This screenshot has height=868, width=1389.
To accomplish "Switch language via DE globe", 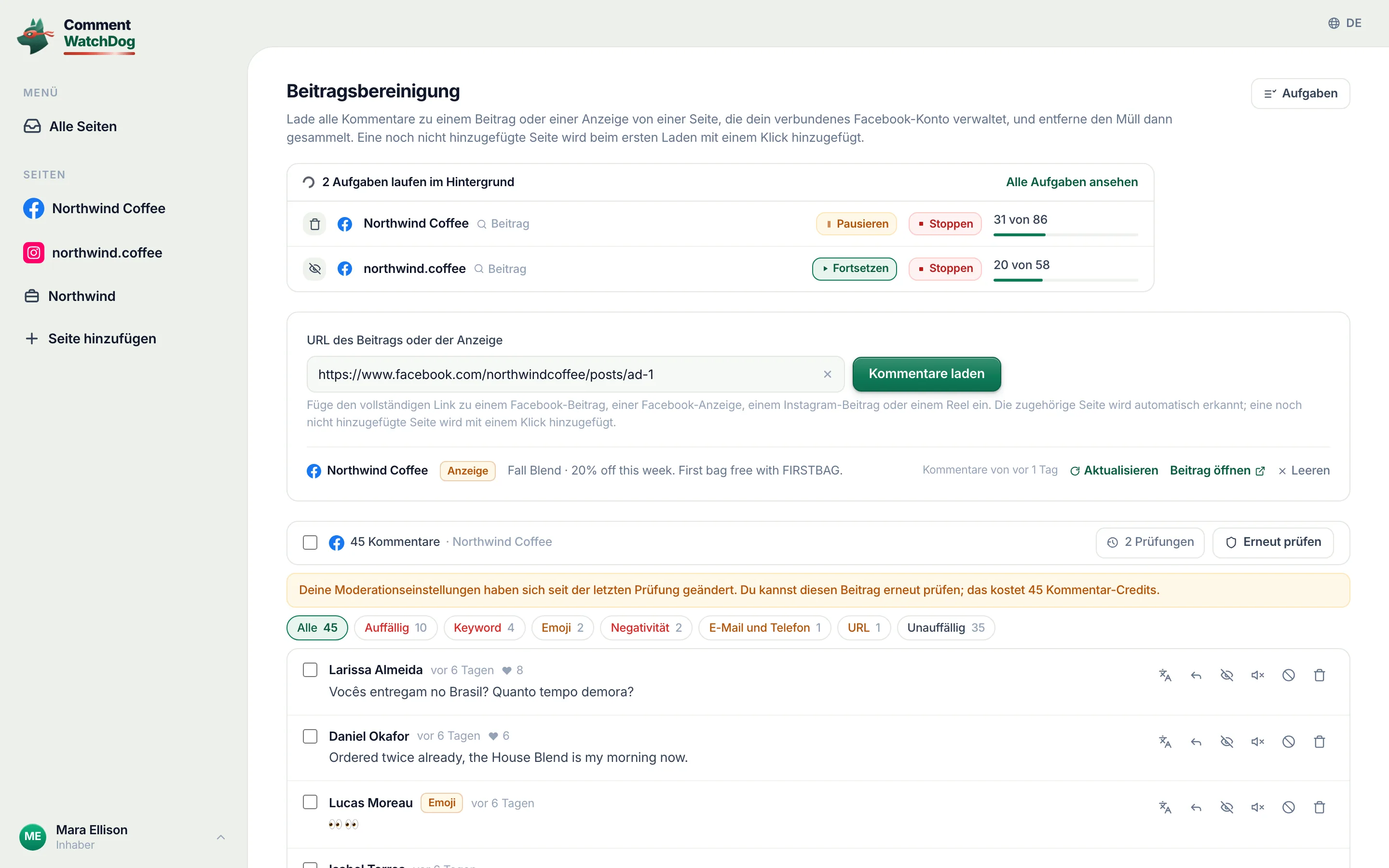I will (x=1344, y=23).
